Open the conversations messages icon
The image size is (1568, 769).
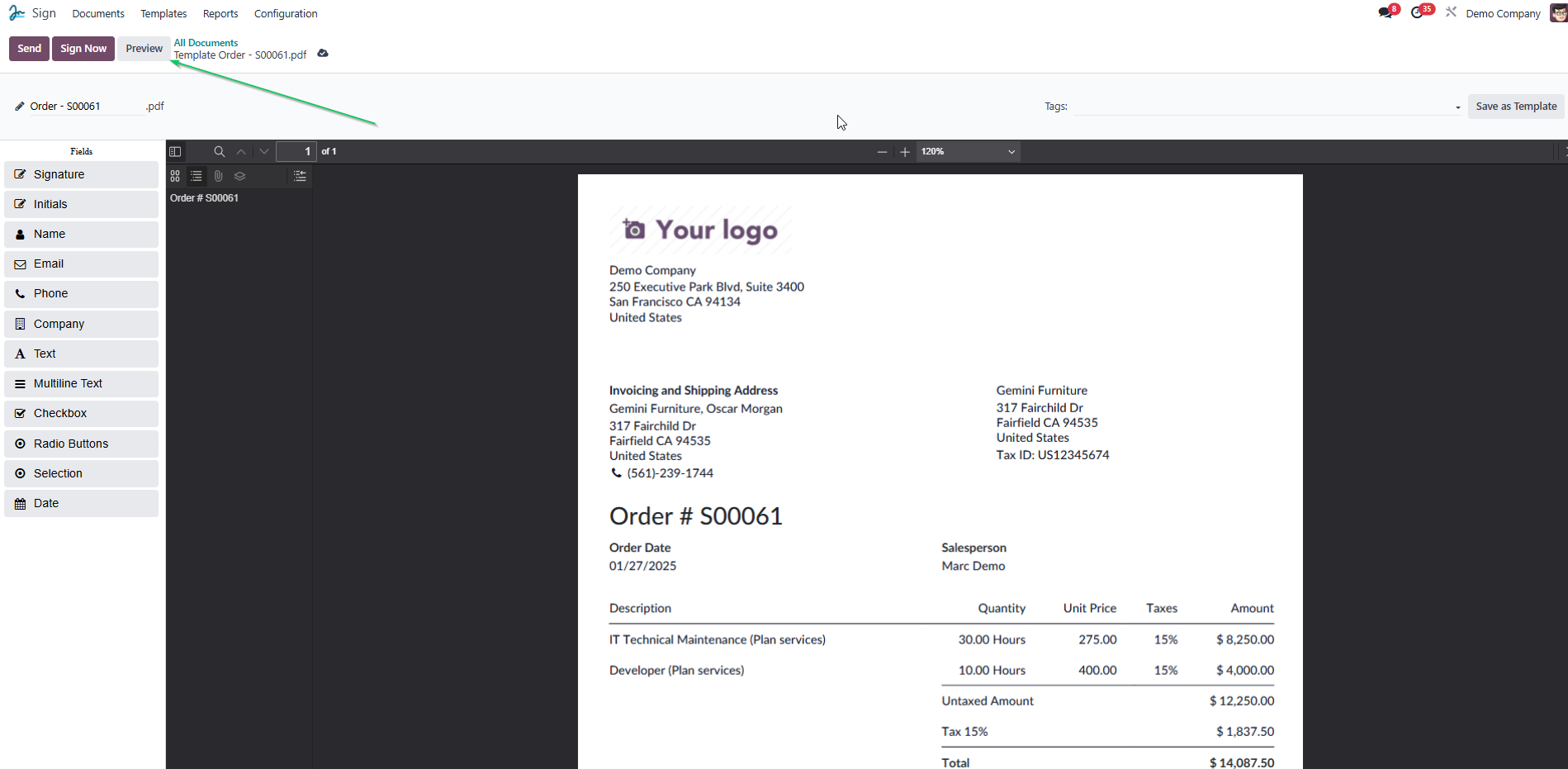pos(1386,13)
